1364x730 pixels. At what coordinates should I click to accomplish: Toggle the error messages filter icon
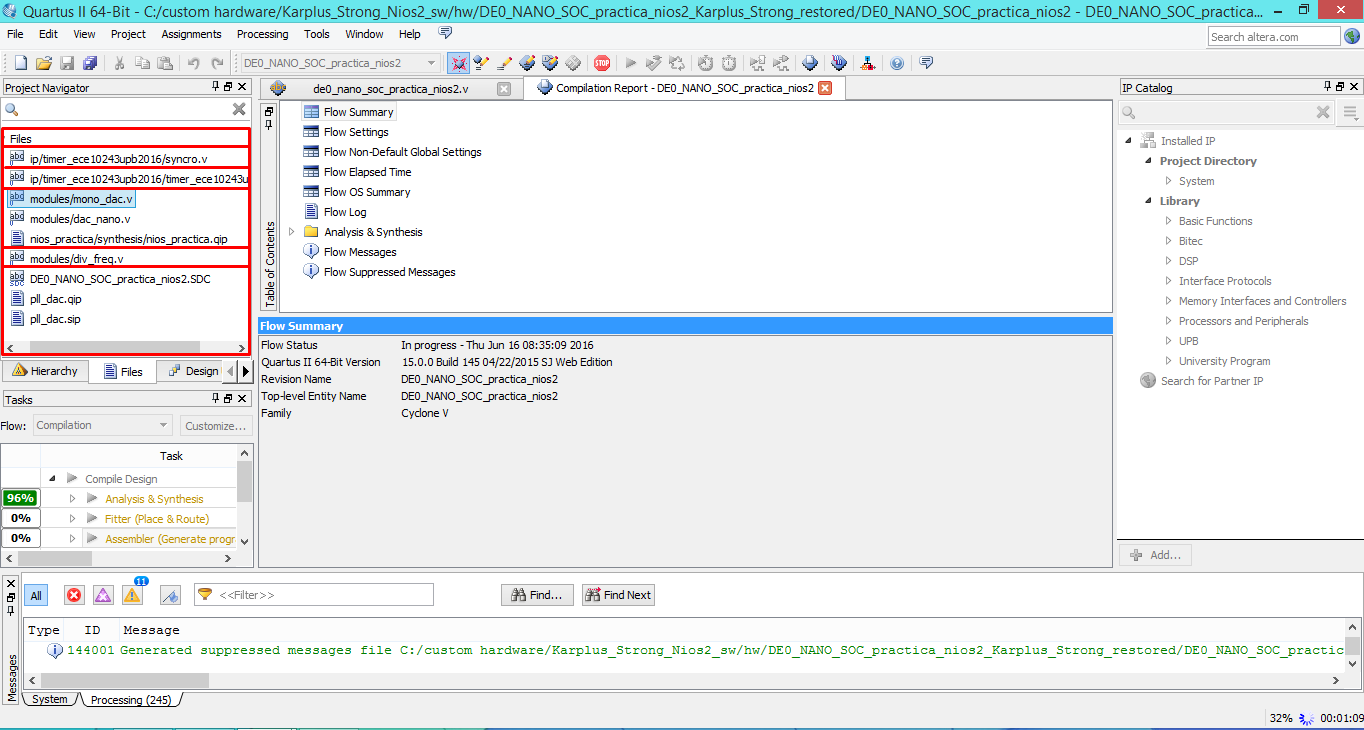coord(74,595)
